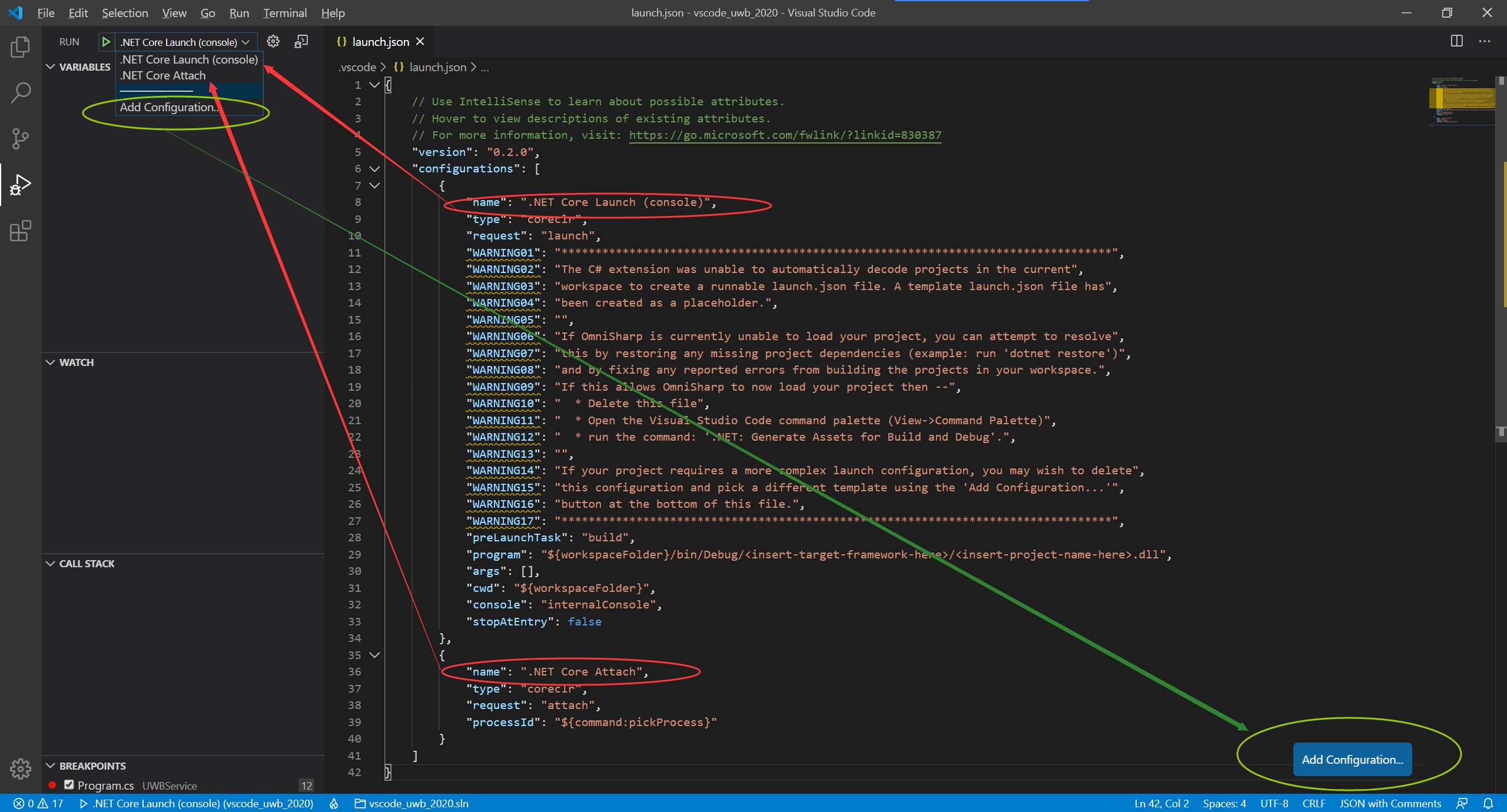Click the blue Add Configuration... button

coord(1352,760)
